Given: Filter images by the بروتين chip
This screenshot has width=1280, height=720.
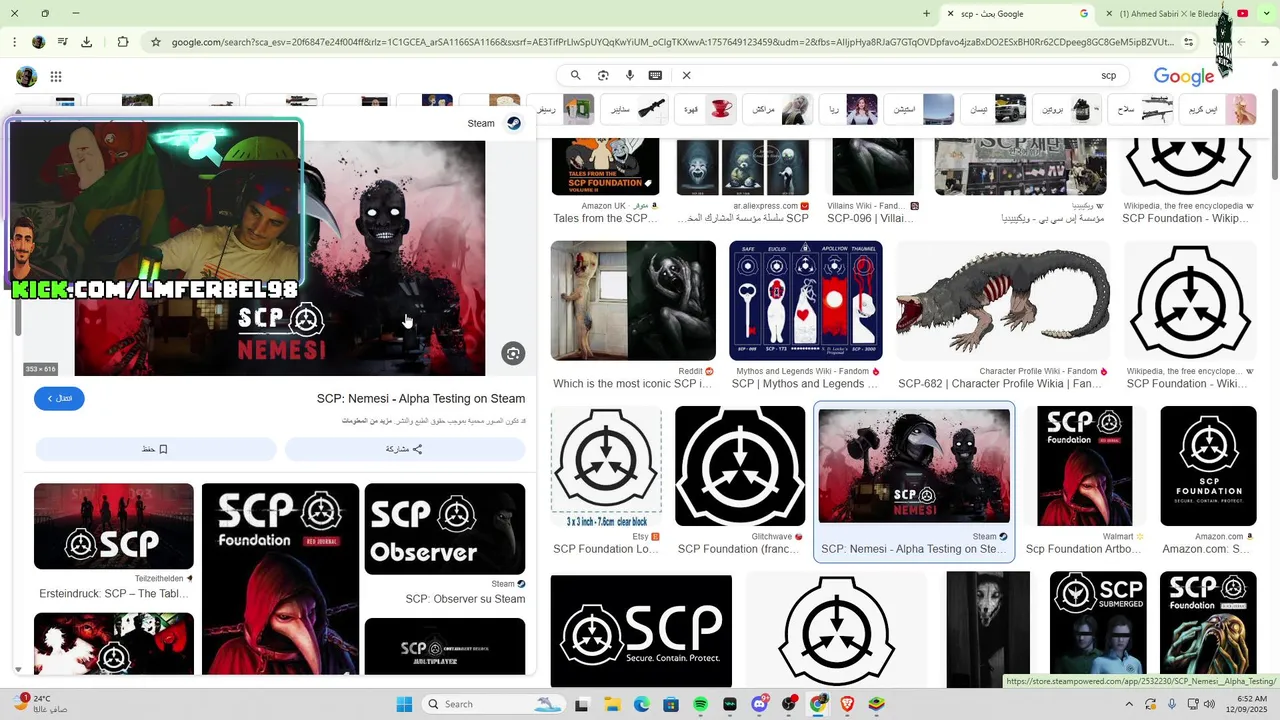Looking at the screenshot, I should pos(1066,109).
